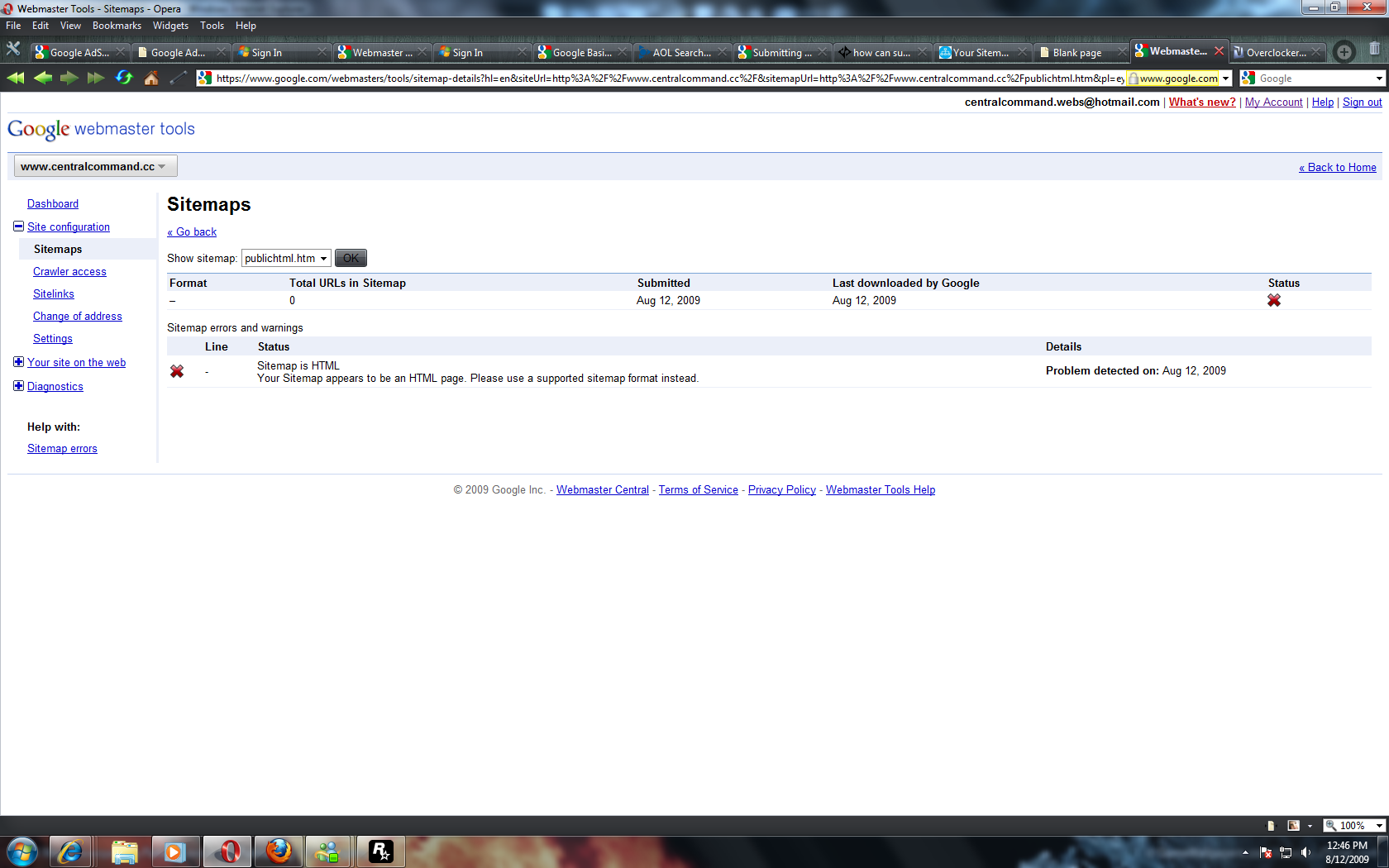Switch to the AOL Search tab

(x=683, y=52)
